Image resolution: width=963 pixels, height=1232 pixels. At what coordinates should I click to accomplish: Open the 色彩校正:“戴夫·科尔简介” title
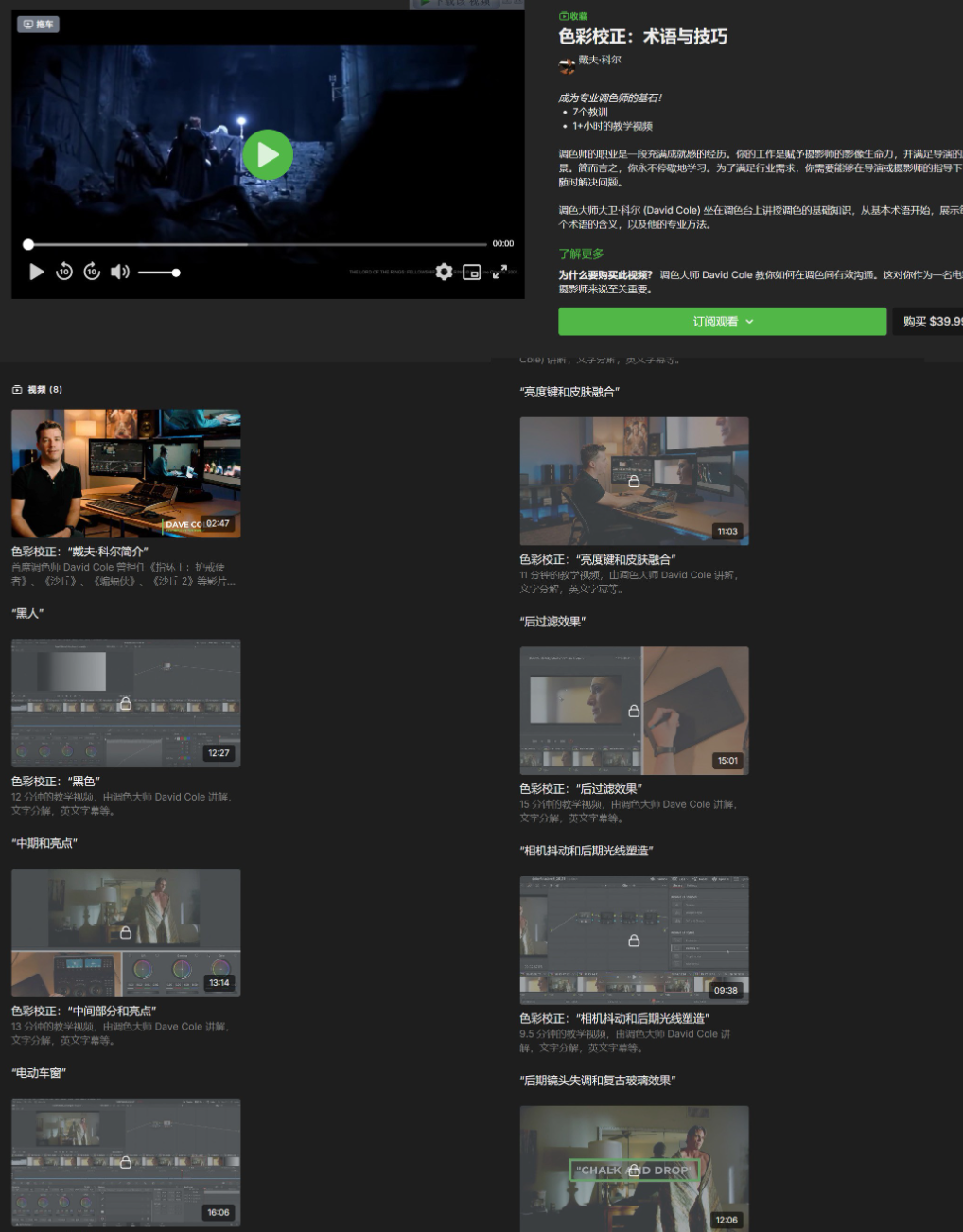[79, 552]
